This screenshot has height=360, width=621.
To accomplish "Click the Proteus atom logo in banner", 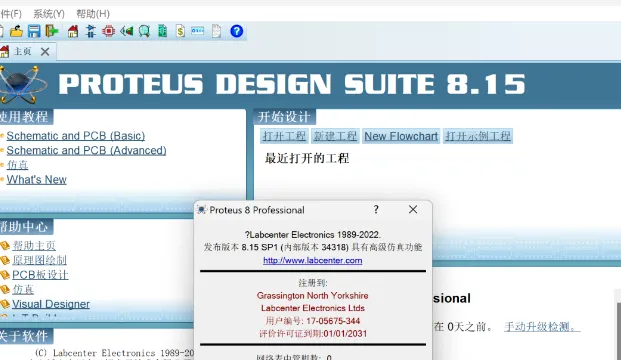I will click(x=23, y=84).
